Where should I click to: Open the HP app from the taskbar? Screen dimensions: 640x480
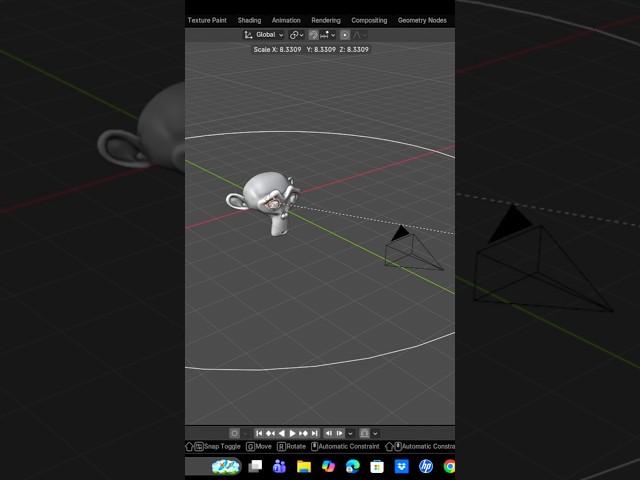(x=426, y=466)
